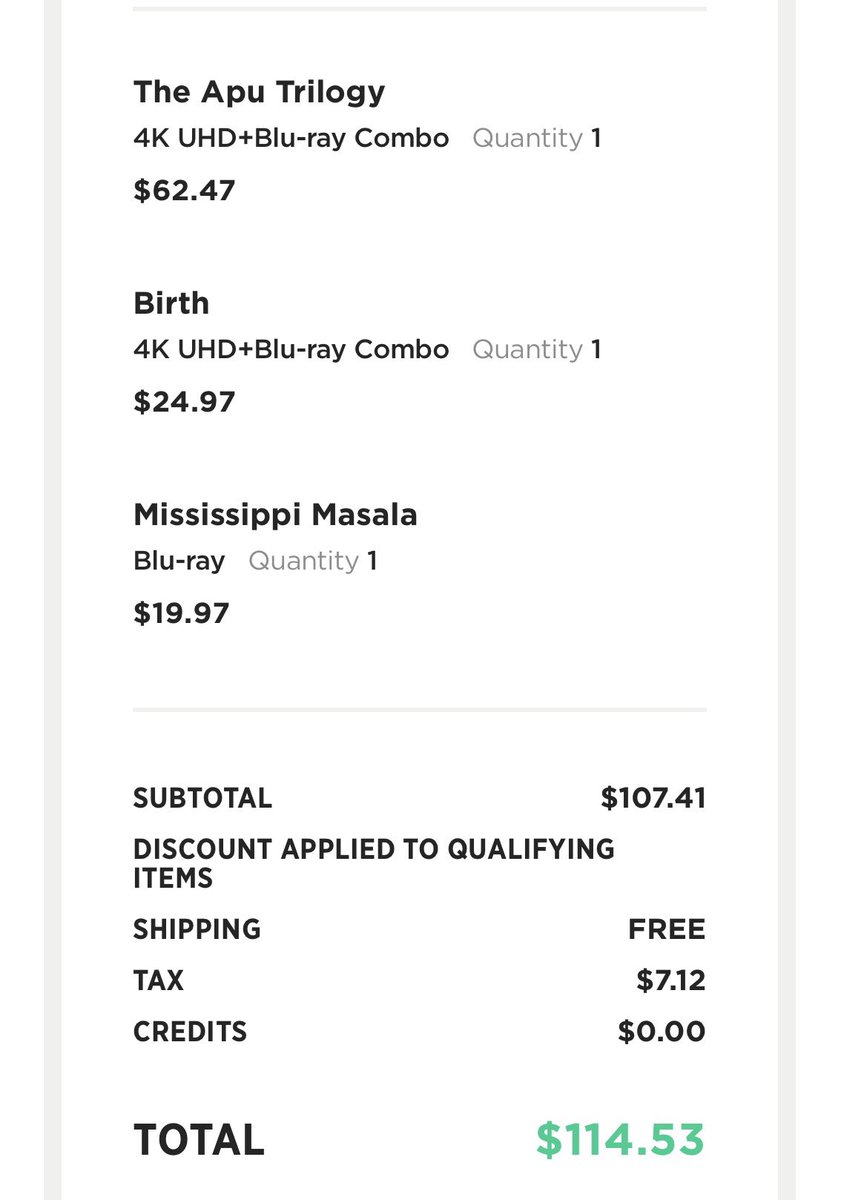Click the Discount Applied to Qualifying Items line

[x=373, y=863]
